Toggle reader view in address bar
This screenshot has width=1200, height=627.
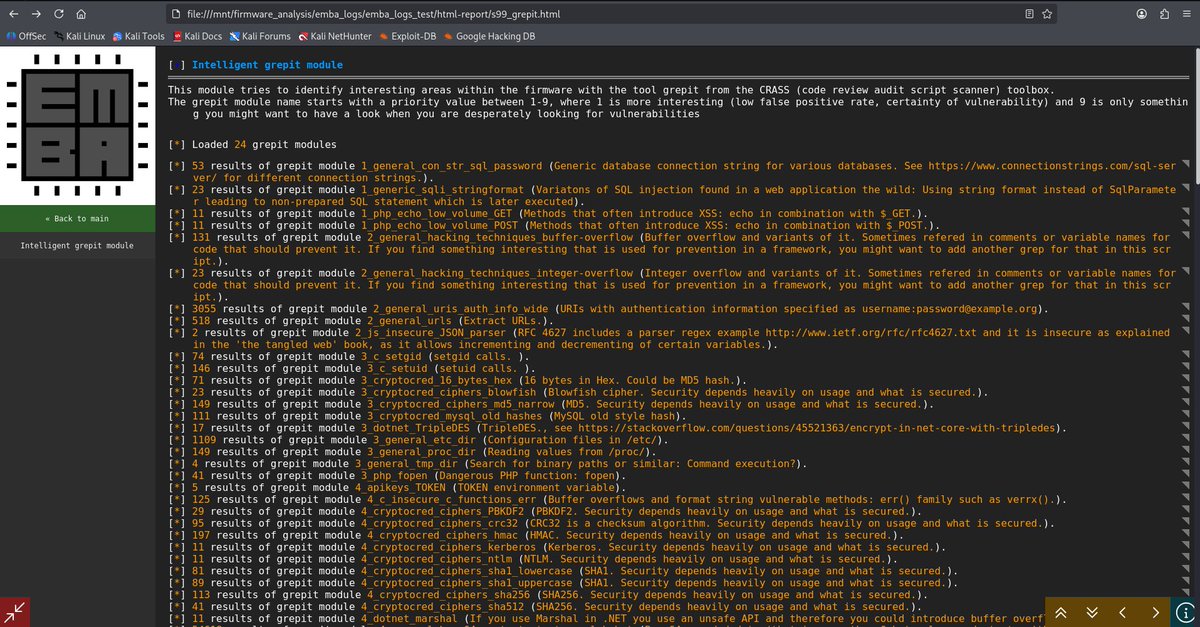pos(1030,15)
